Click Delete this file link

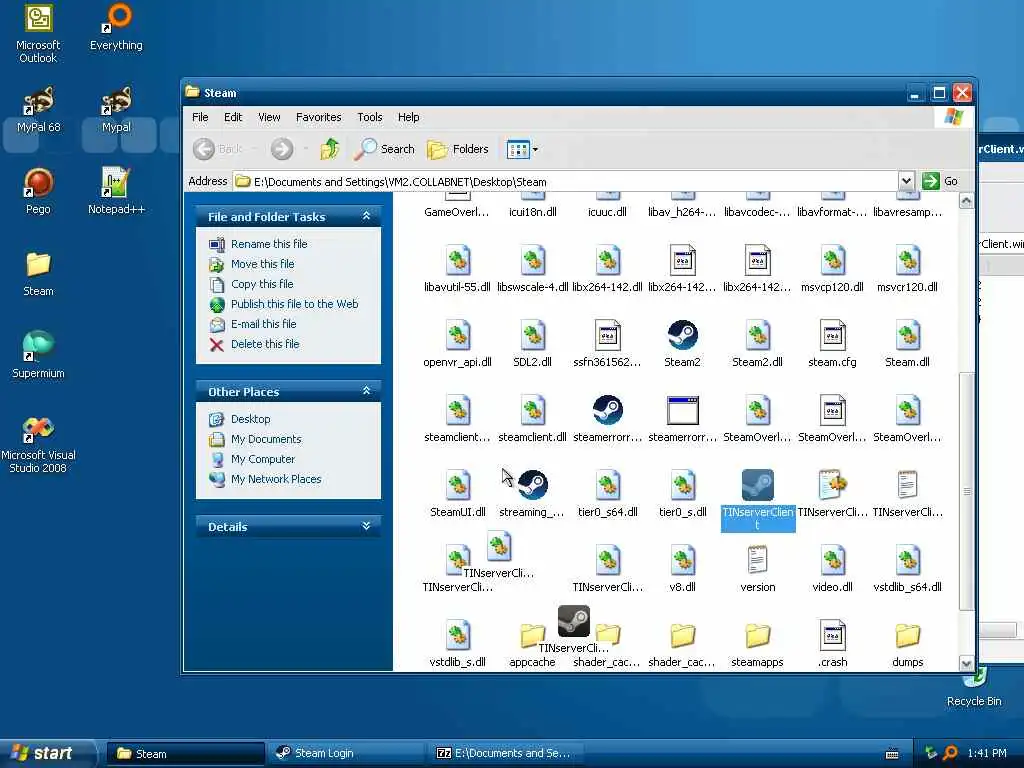pyautogui.click(x=265, y=344)
